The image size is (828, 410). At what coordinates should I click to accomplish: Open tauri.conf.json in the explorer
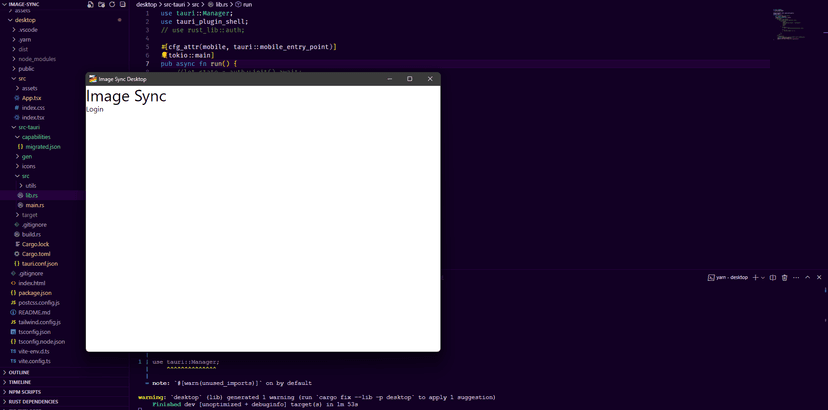pos(40,264)
